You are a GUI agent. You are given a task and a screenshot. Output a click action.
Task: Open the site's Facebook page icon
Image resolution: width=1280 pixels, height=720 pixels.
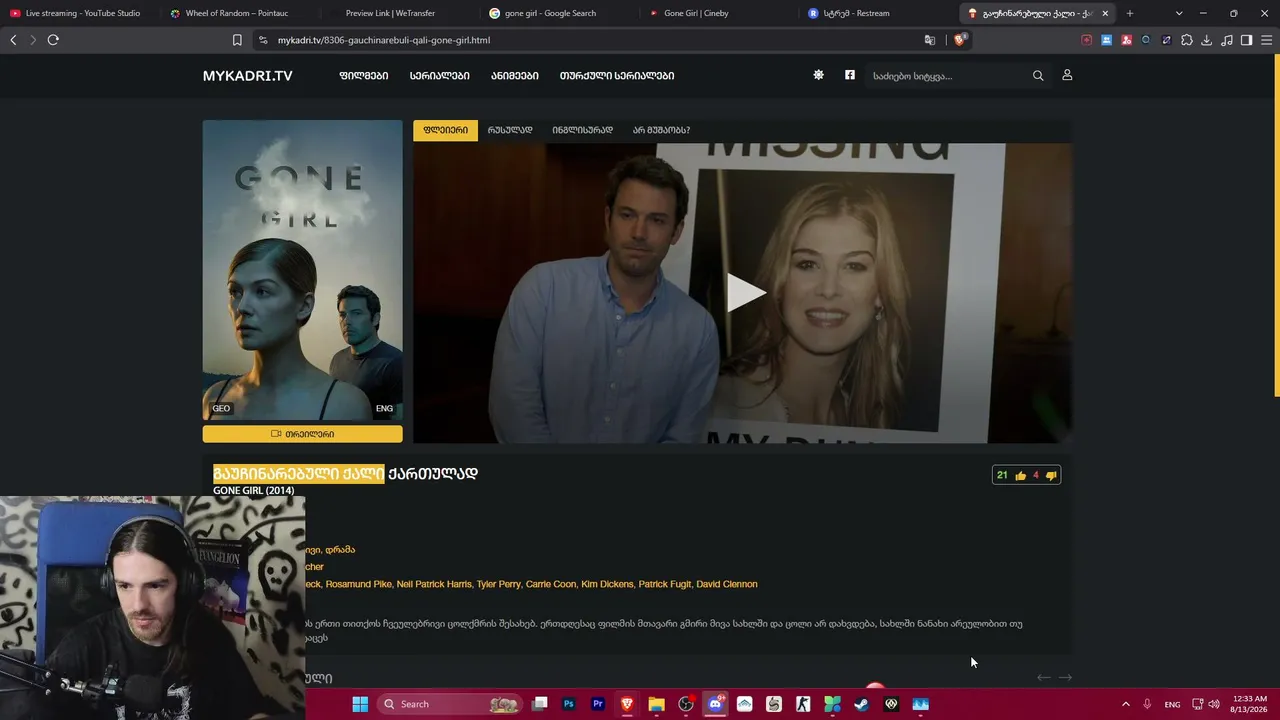click(x=850, y=75)
